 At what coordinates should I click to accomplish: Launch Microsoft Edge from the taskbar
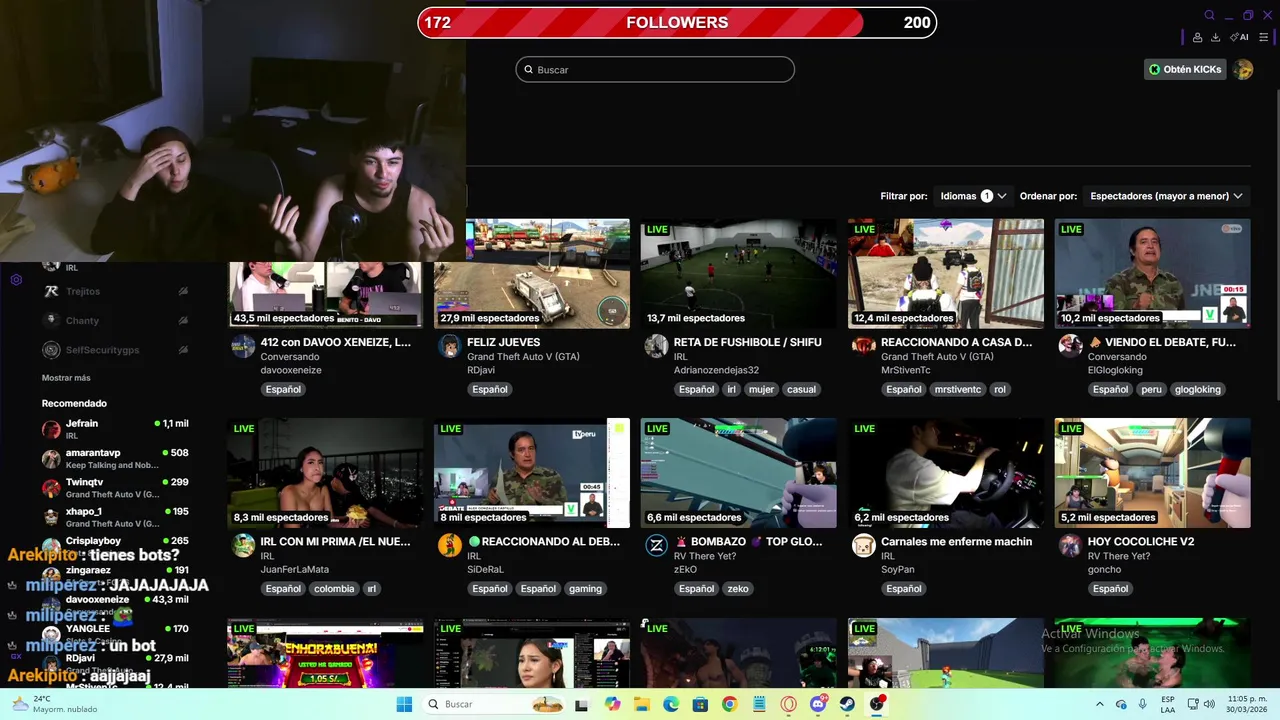pyautogui.click(x=671, y=704)
